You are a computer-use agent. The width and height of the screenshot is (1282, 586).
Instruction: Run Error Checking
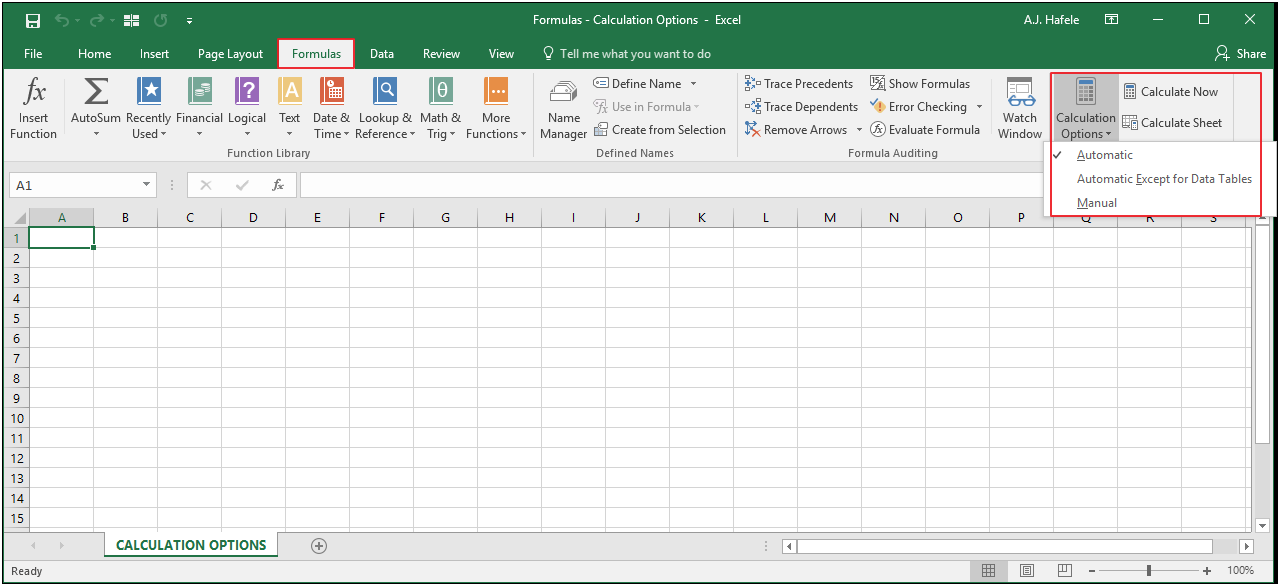pos(918,107)
